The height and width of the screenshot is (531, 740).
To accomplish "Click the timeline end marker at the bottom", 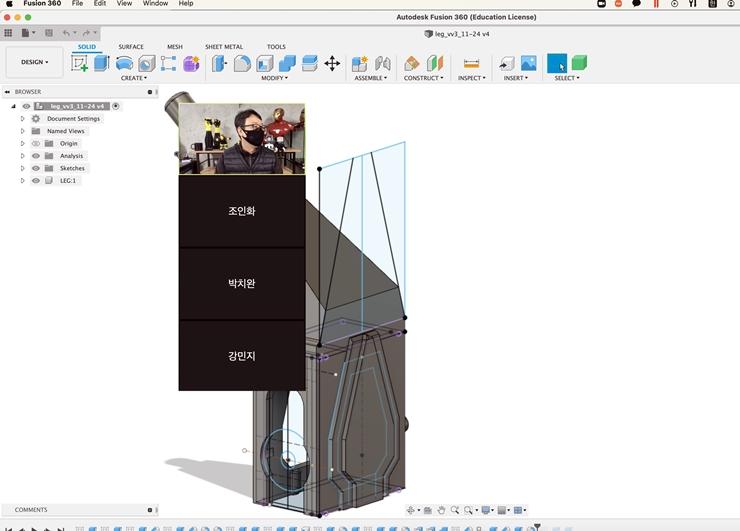I will click(x=537, y=526).
